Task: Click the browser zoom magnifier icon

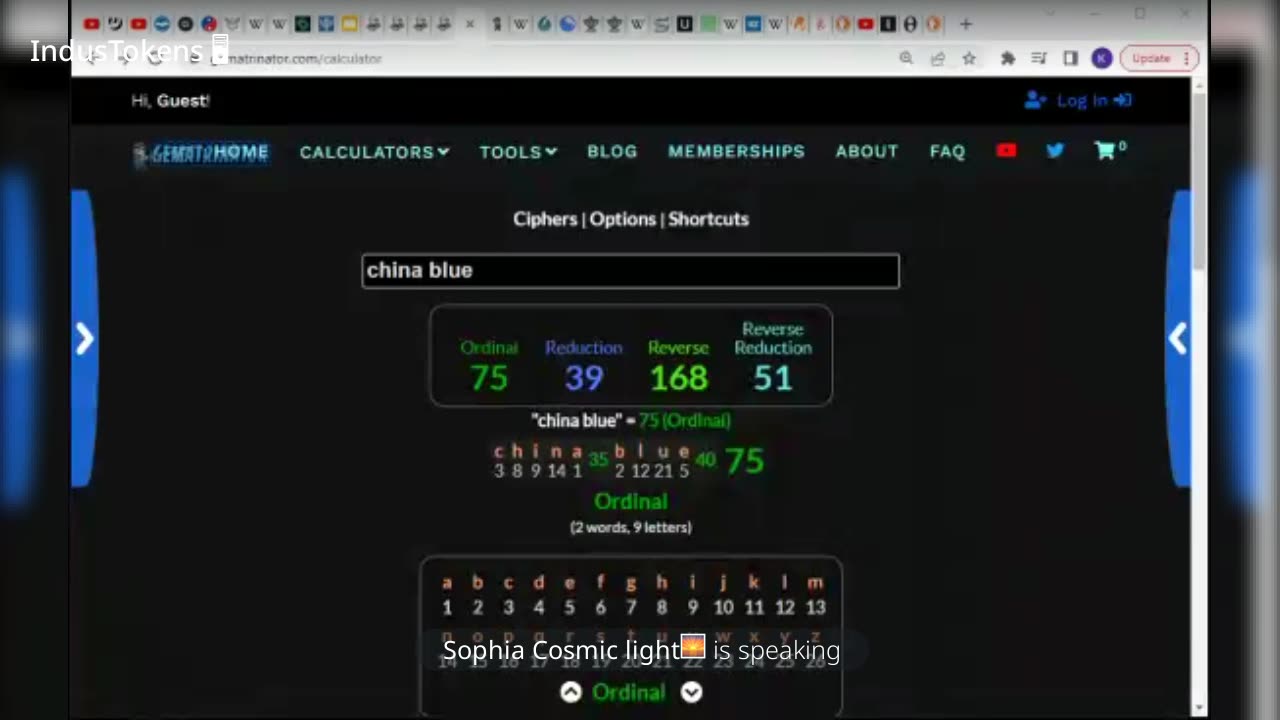Action: [906, 59]
